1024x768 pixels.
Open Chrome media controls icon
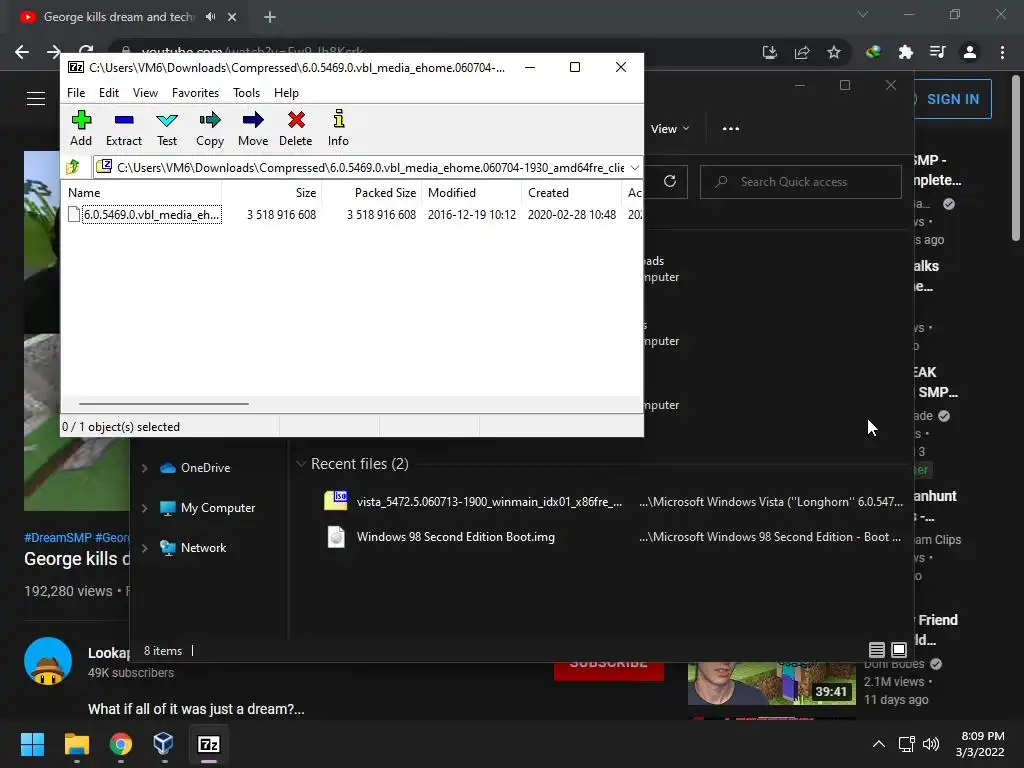pos(938,52)
